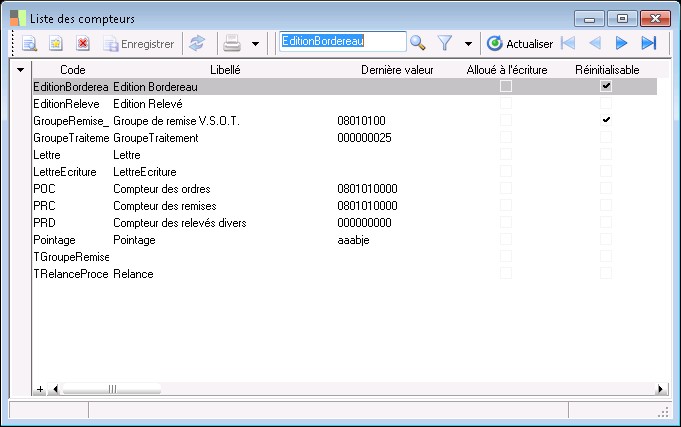Click the Compteur des remises label
This screenshot has width=681, height=427.
click(165, 206)
